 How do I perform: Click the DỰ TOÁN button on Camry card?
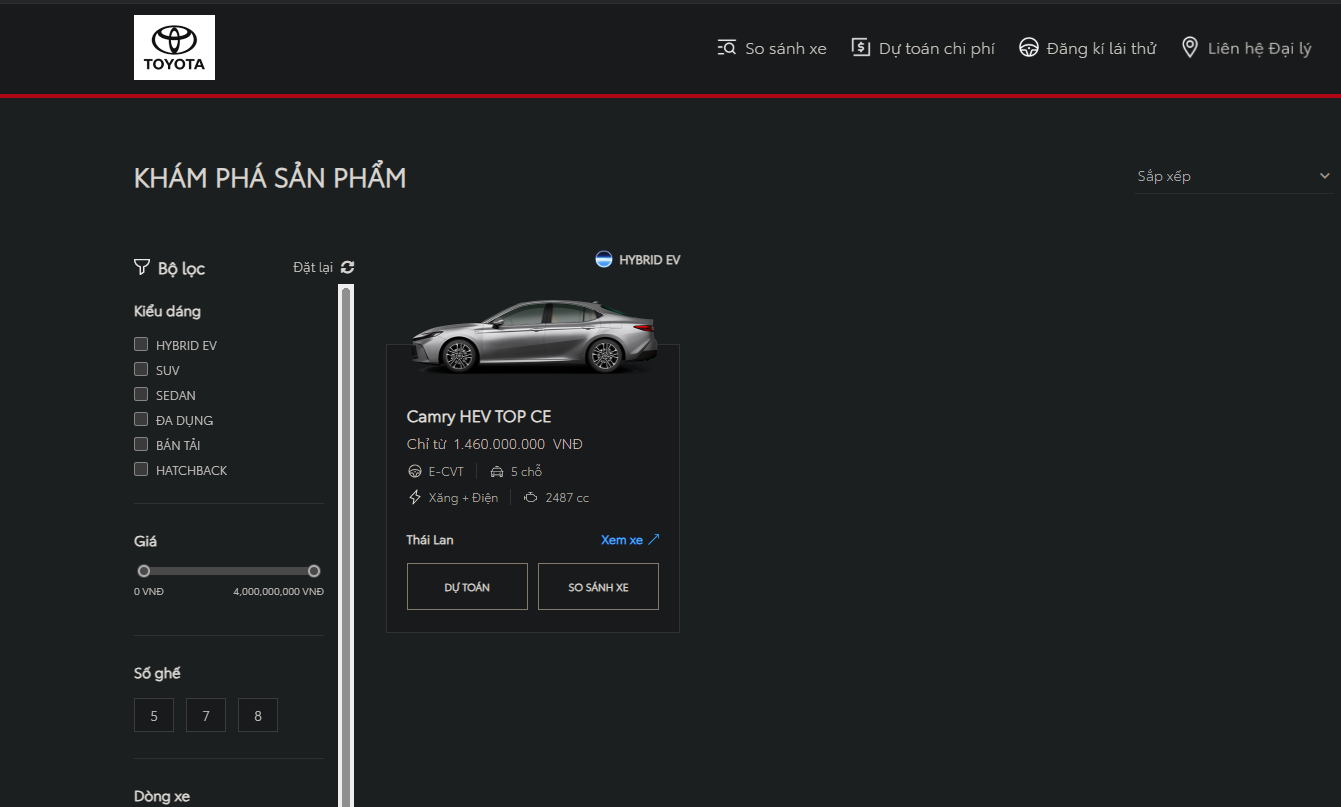tap(467, 586)
